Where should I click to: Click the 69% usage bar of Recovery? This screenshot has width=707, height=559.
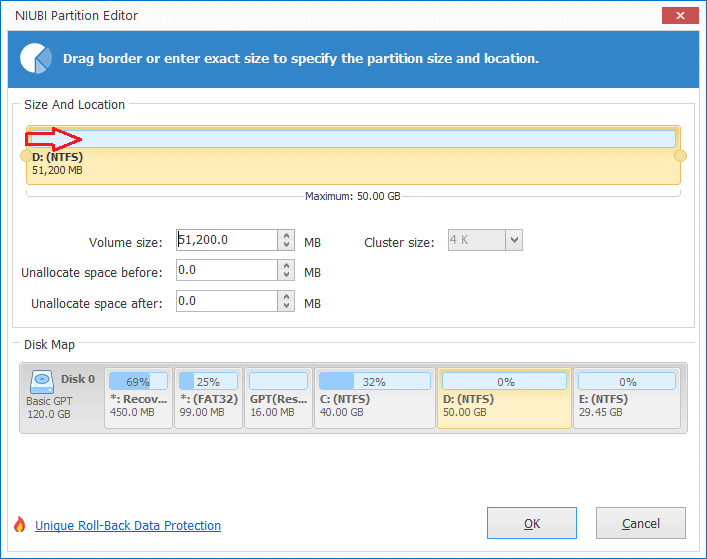point(138,381)
